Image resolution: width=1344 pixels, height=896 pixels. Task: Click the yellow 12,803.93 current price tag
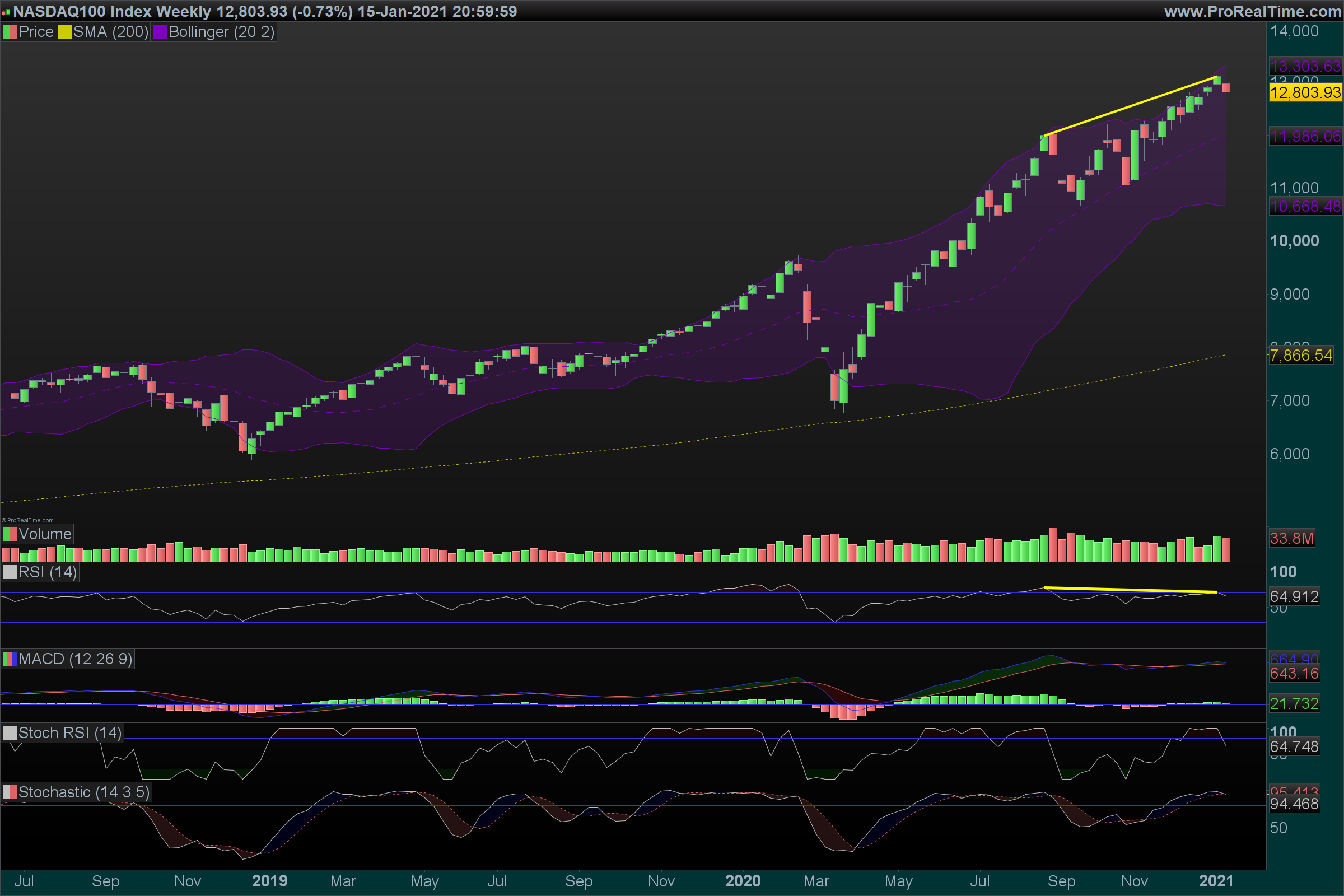click(x=1305, y=92)
